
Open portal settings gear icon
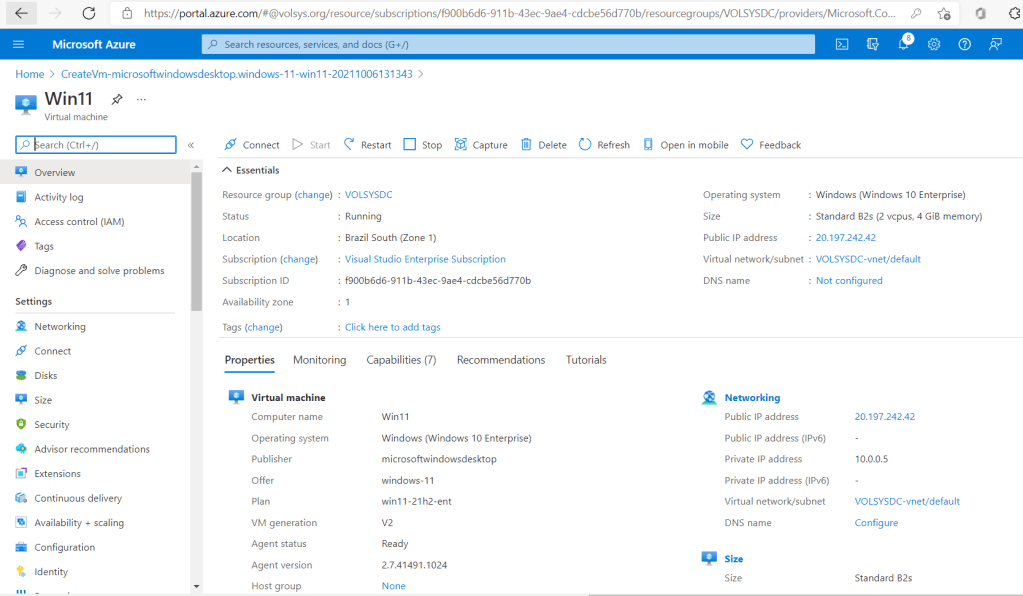click(x=934, y=44)
